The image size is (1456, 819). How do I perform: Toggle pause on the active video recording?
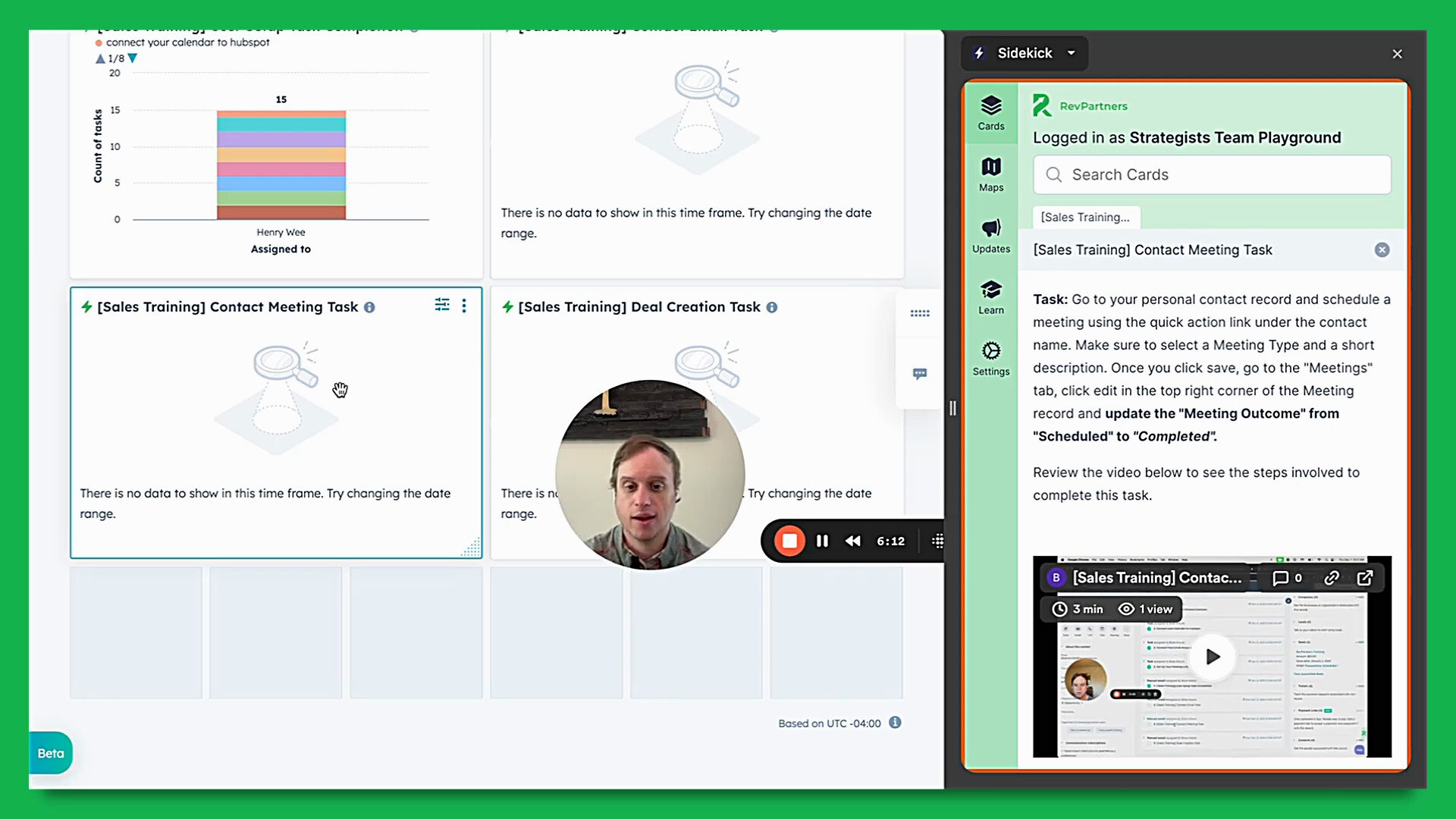pyautogui.click(x=822, y=541)
